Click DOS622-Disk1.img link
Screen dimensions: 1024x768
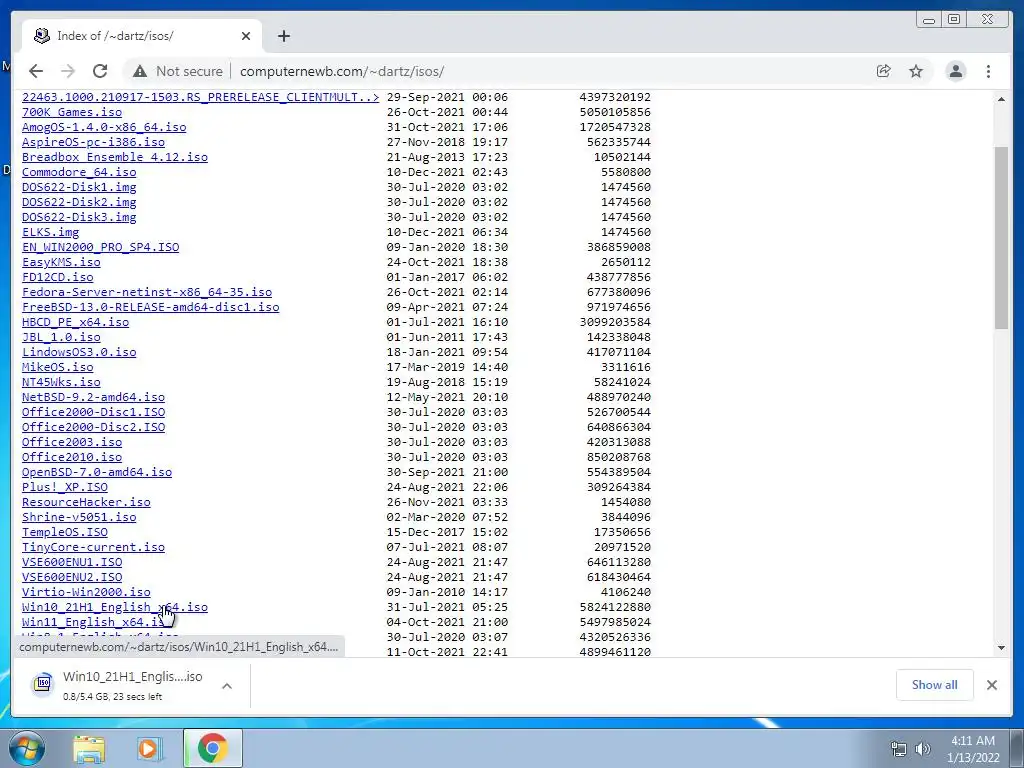click(79, 187)
